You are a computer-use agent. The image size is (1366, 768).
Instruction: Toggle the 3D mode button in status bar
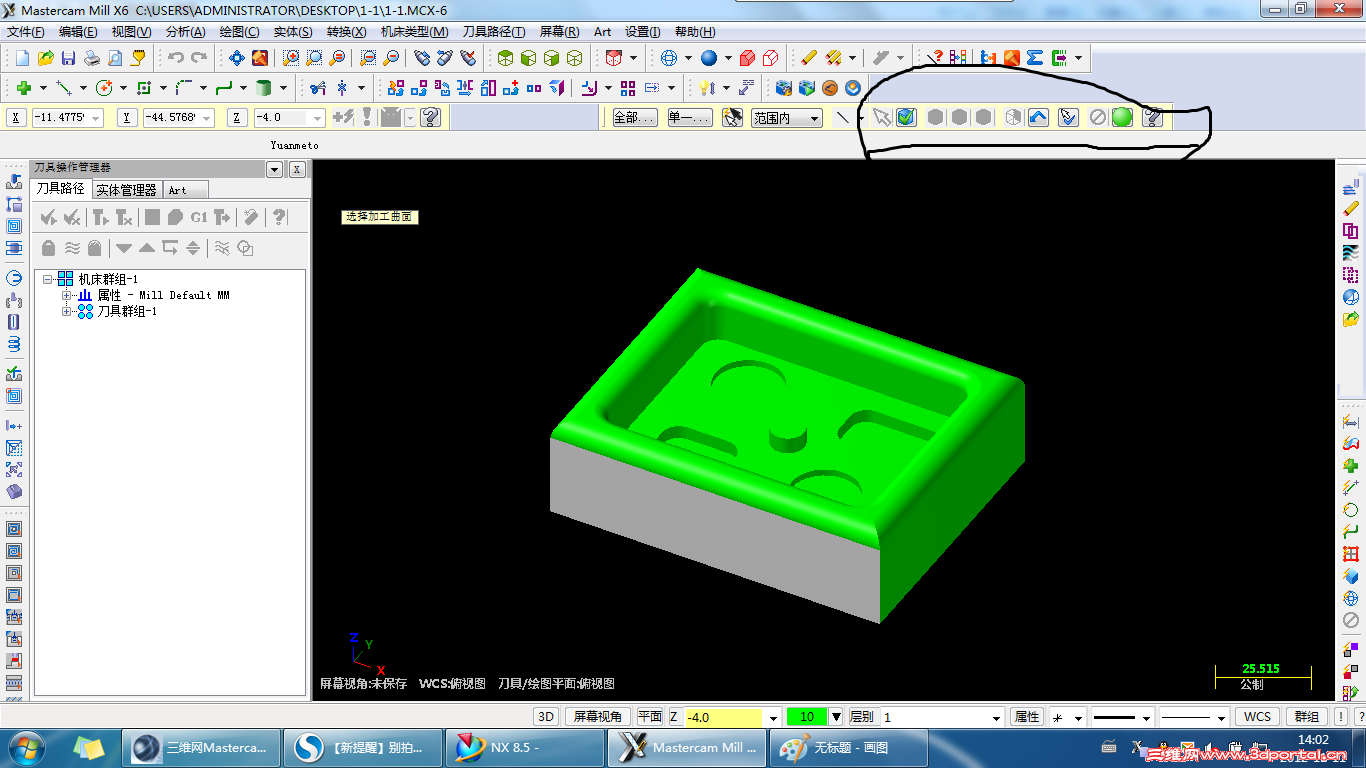tap(546, 717)
